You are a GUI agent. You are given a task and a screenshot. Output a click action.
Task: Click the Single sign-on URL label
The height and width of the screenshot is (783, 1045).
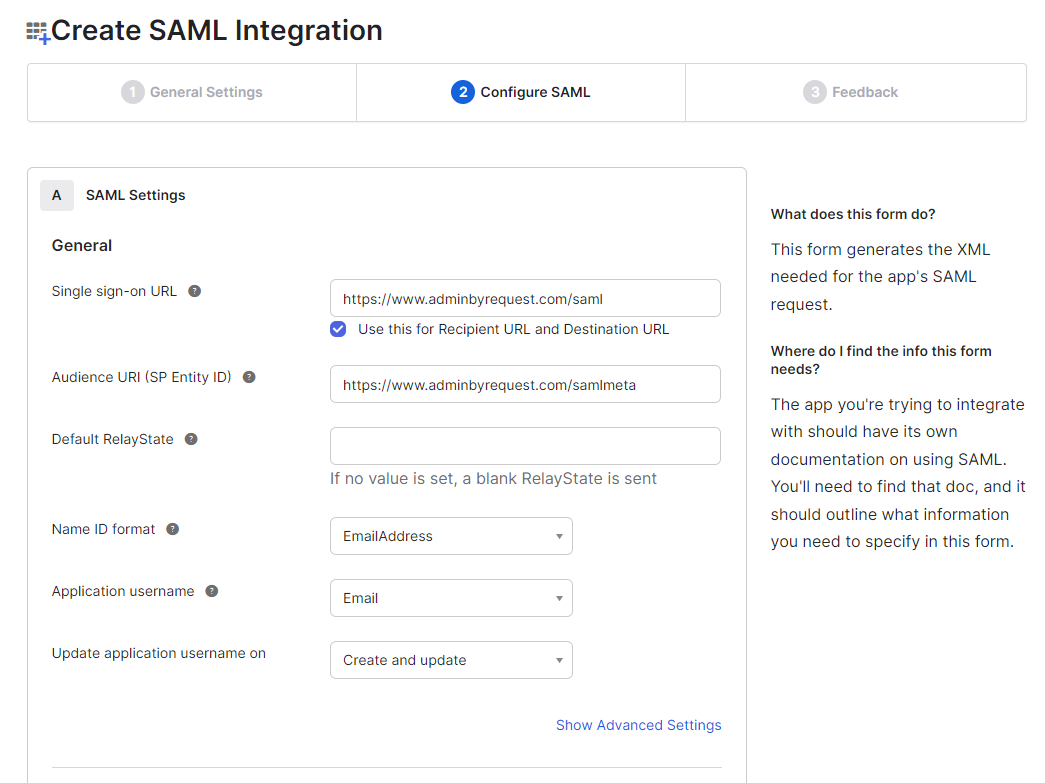[x=114, y=291]
